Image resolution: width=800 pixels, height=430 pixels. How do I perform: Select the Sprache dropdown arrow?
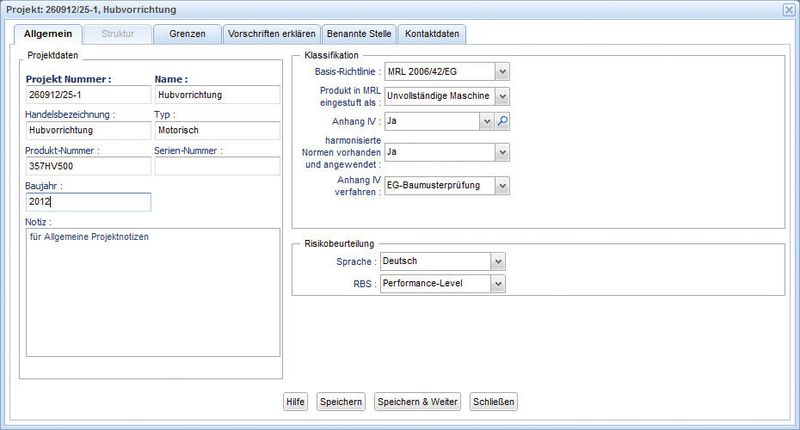point(498,261)
